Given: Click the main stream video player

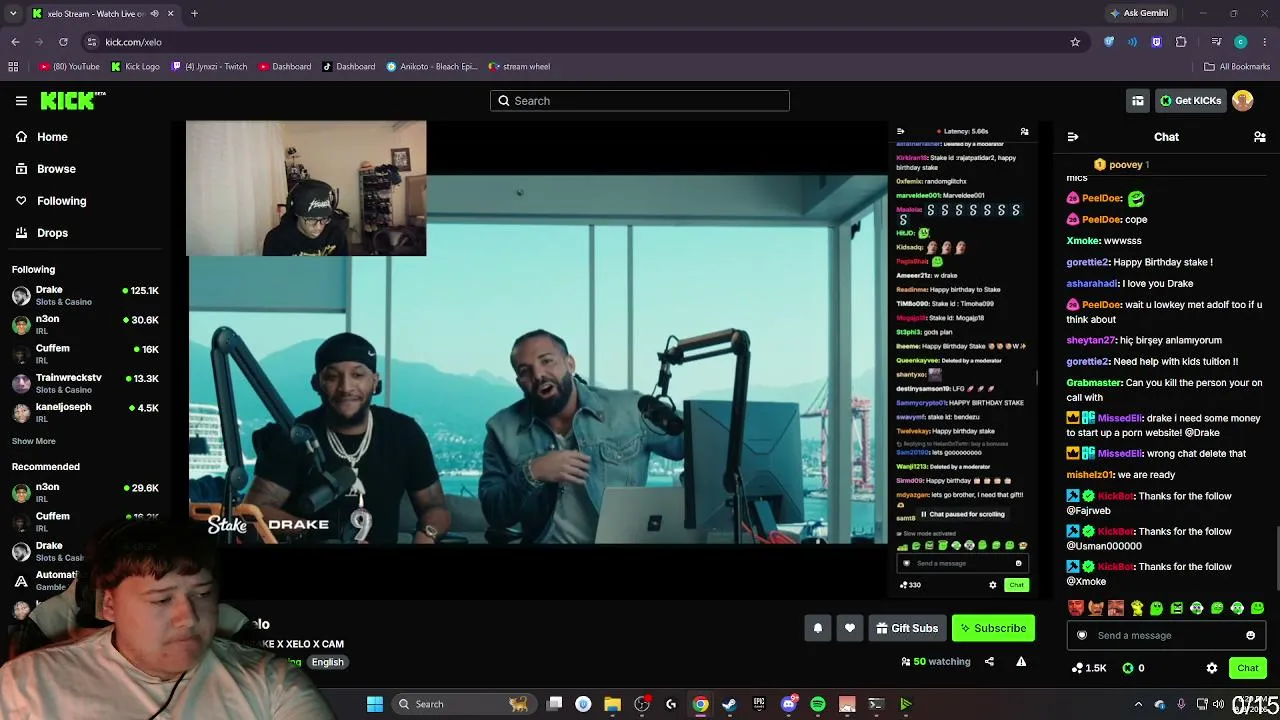Looking at the screenshot, I should (538, 359).
